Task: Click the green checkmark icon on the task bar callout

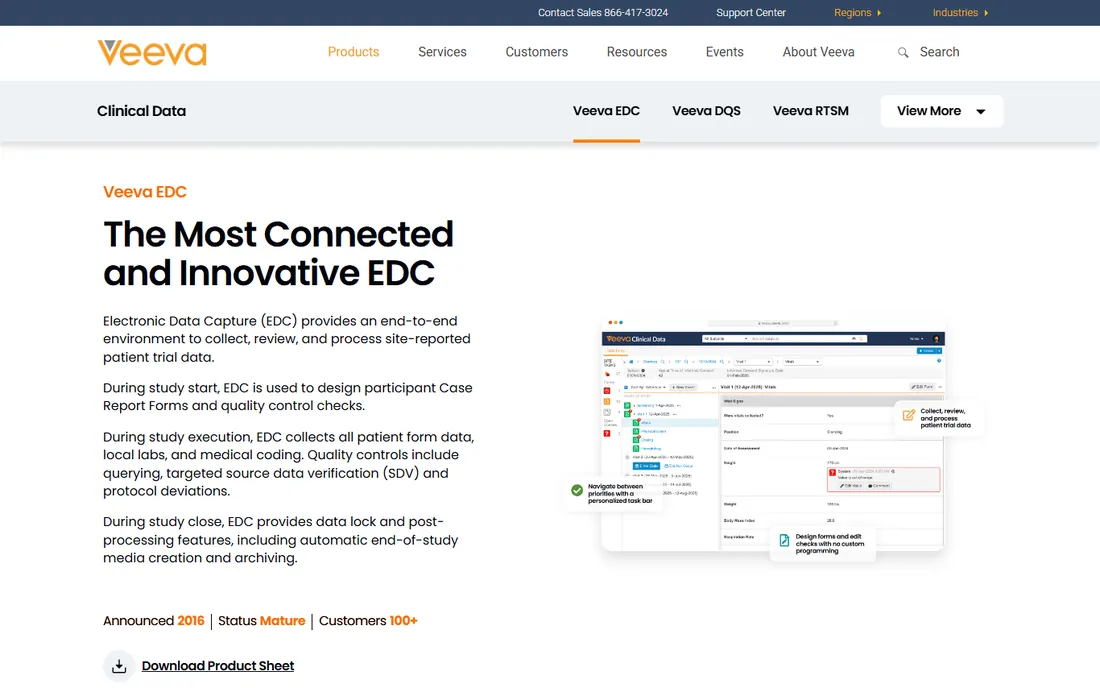Action: [577, 490]
